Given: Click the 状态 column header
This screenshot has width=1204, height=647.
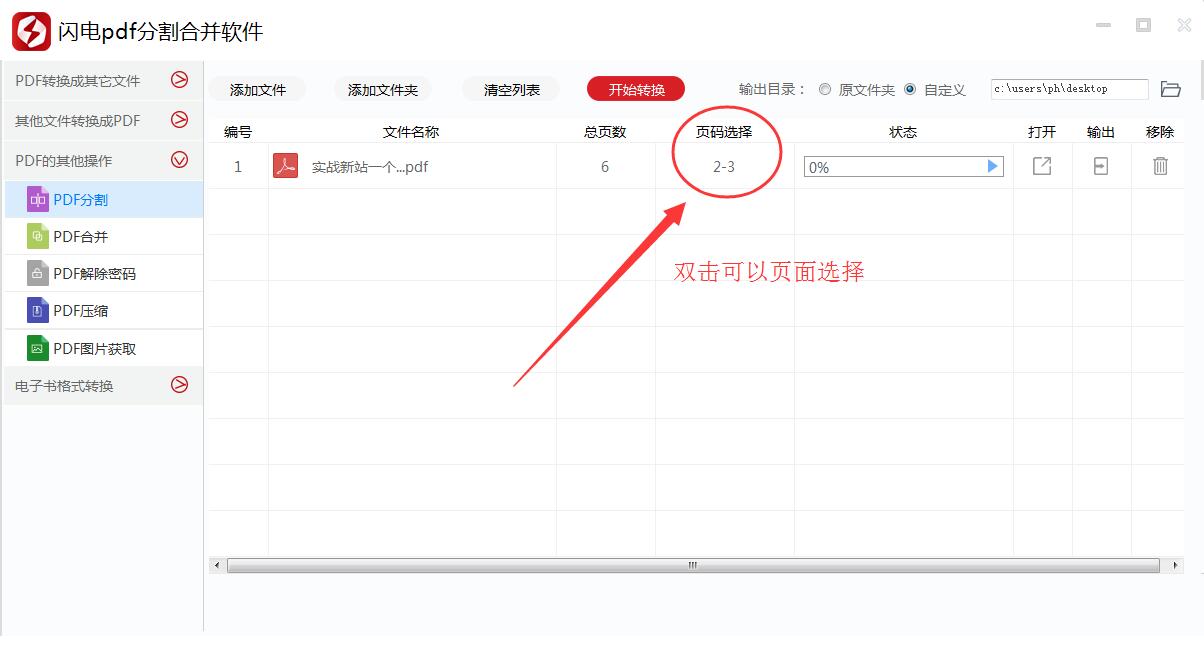Looking at the screenshot, I should (903, 132).
